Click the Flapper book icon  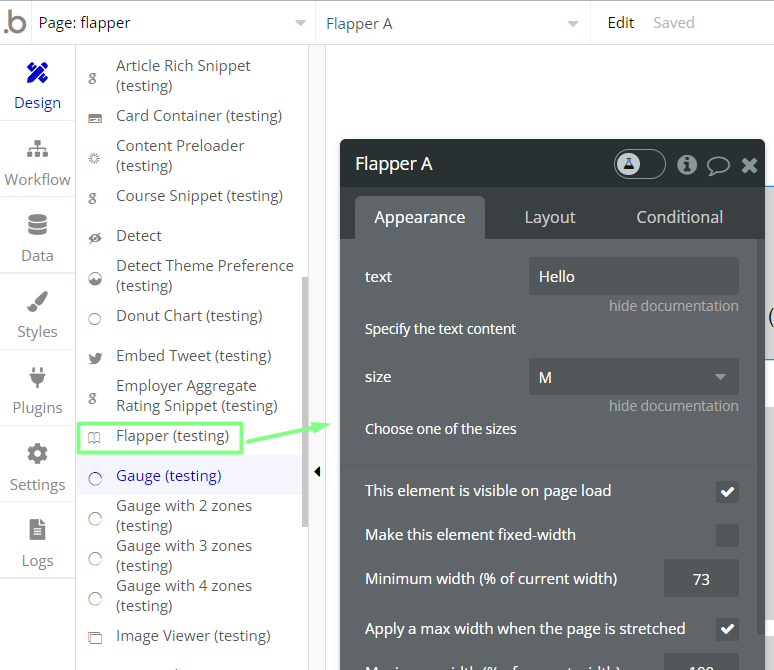coord(94,437)
